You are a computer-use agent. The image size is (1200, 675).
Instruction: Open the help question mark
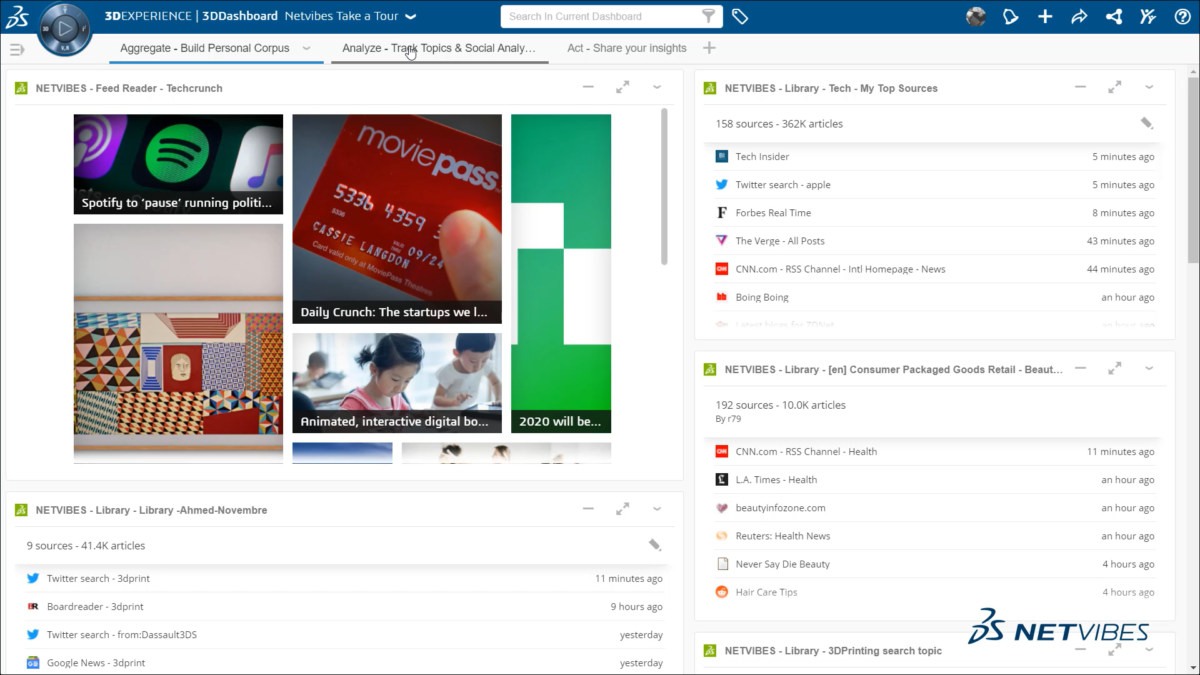(1181, 16)
